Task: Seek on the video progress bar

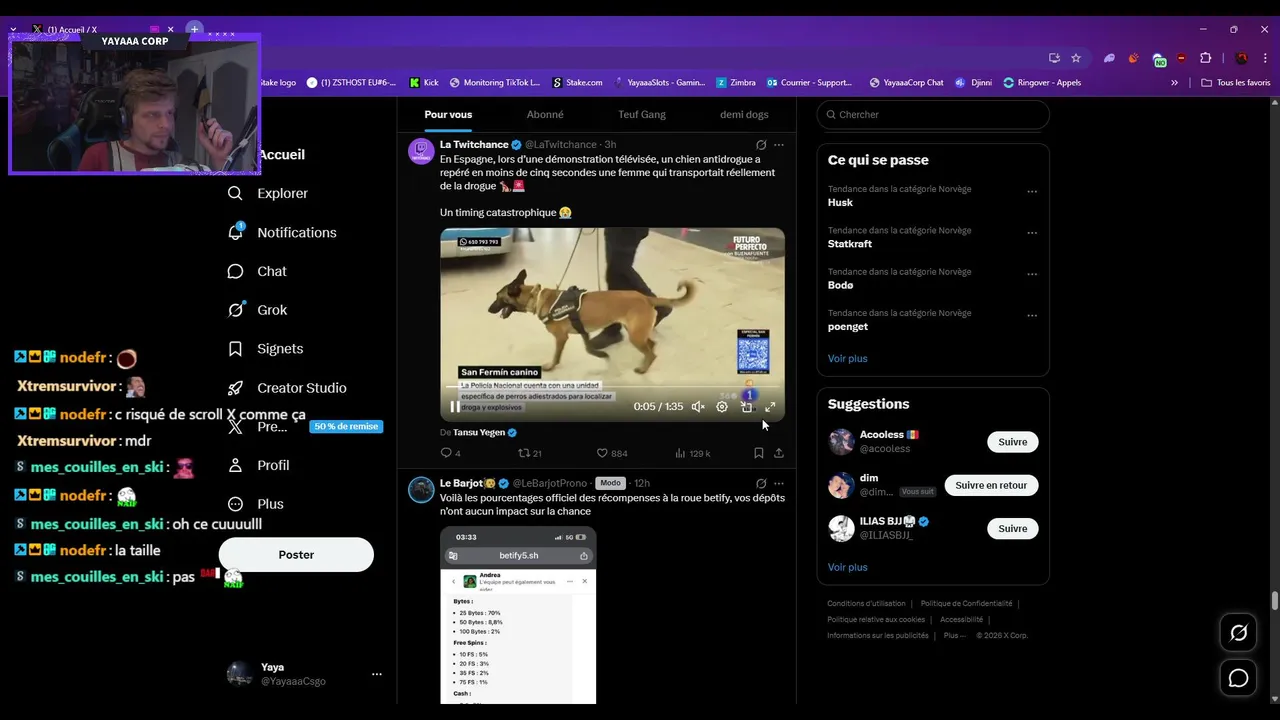Action: (x=612, y=387)
